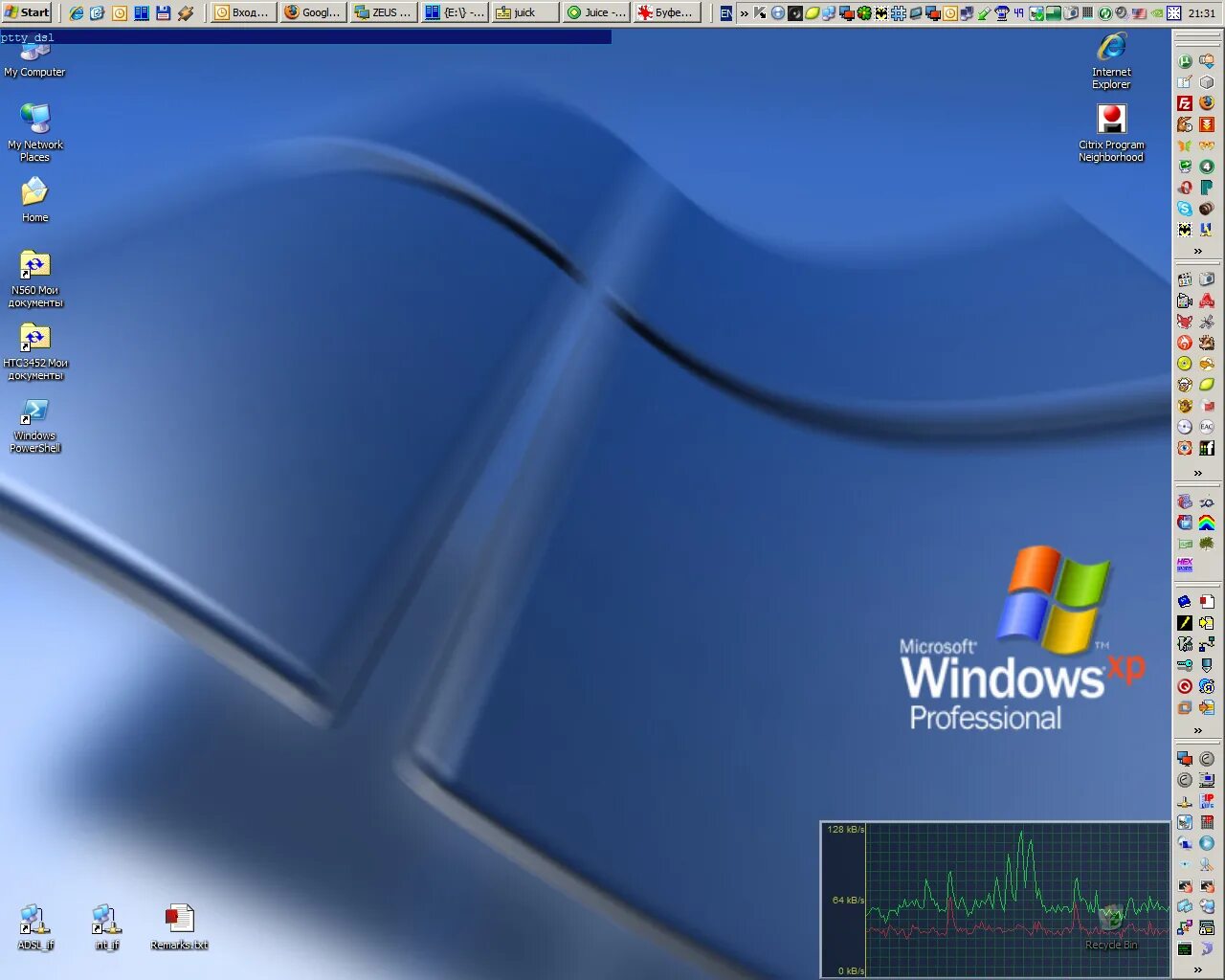Launch FileZilla from the side toolbar
This screenshot has height=980, width=1225.
point(1185,102)
